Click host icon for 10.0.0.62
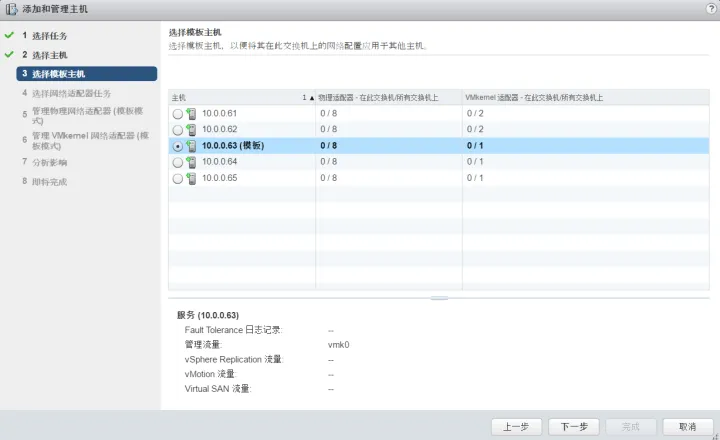Viewport: 720px width, 440px height. (191, 130)
